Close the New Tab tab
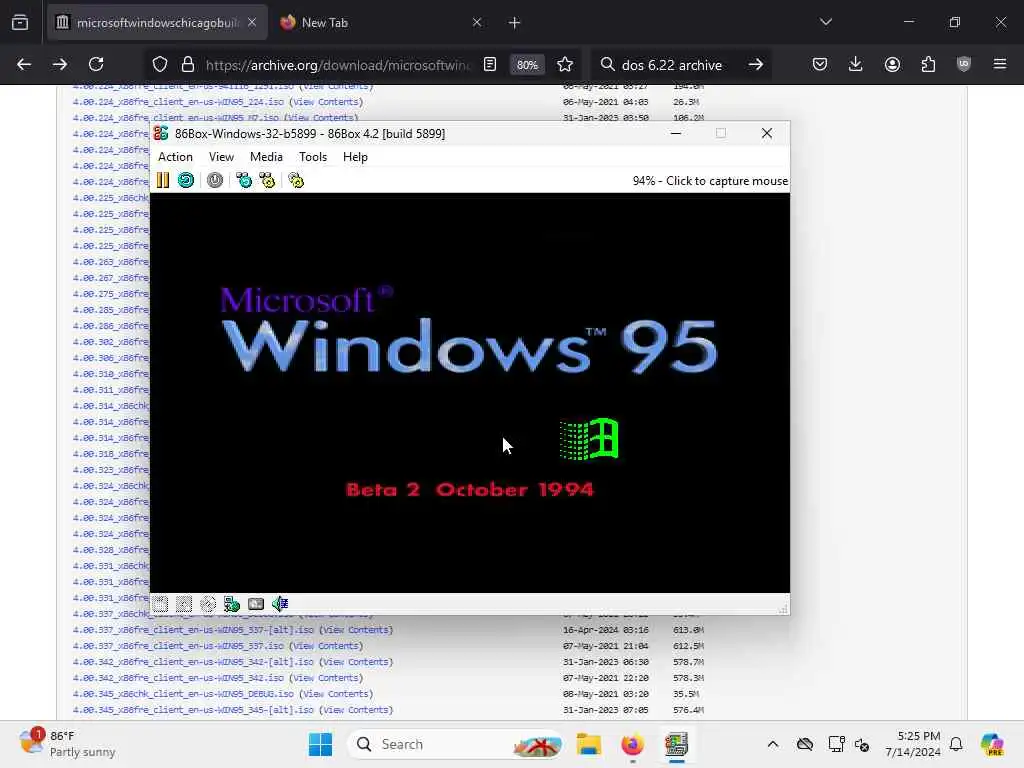This screenshot has height=768, width=1024. pyautogui.click(x=477, y=23)
